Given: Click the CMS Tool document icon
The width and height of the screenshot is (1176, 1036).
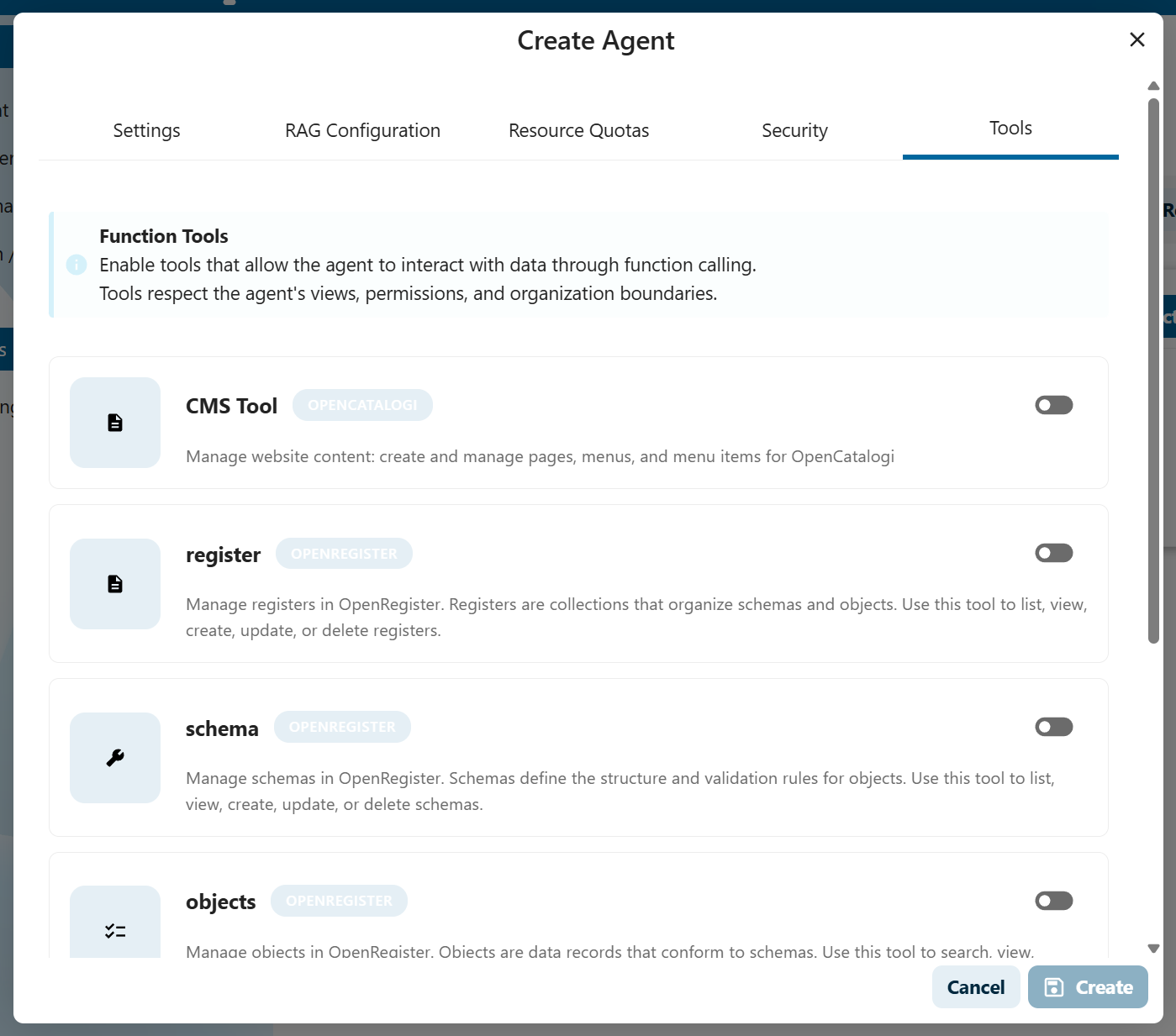Looking at the screenshot, I should tap(115, 423).
